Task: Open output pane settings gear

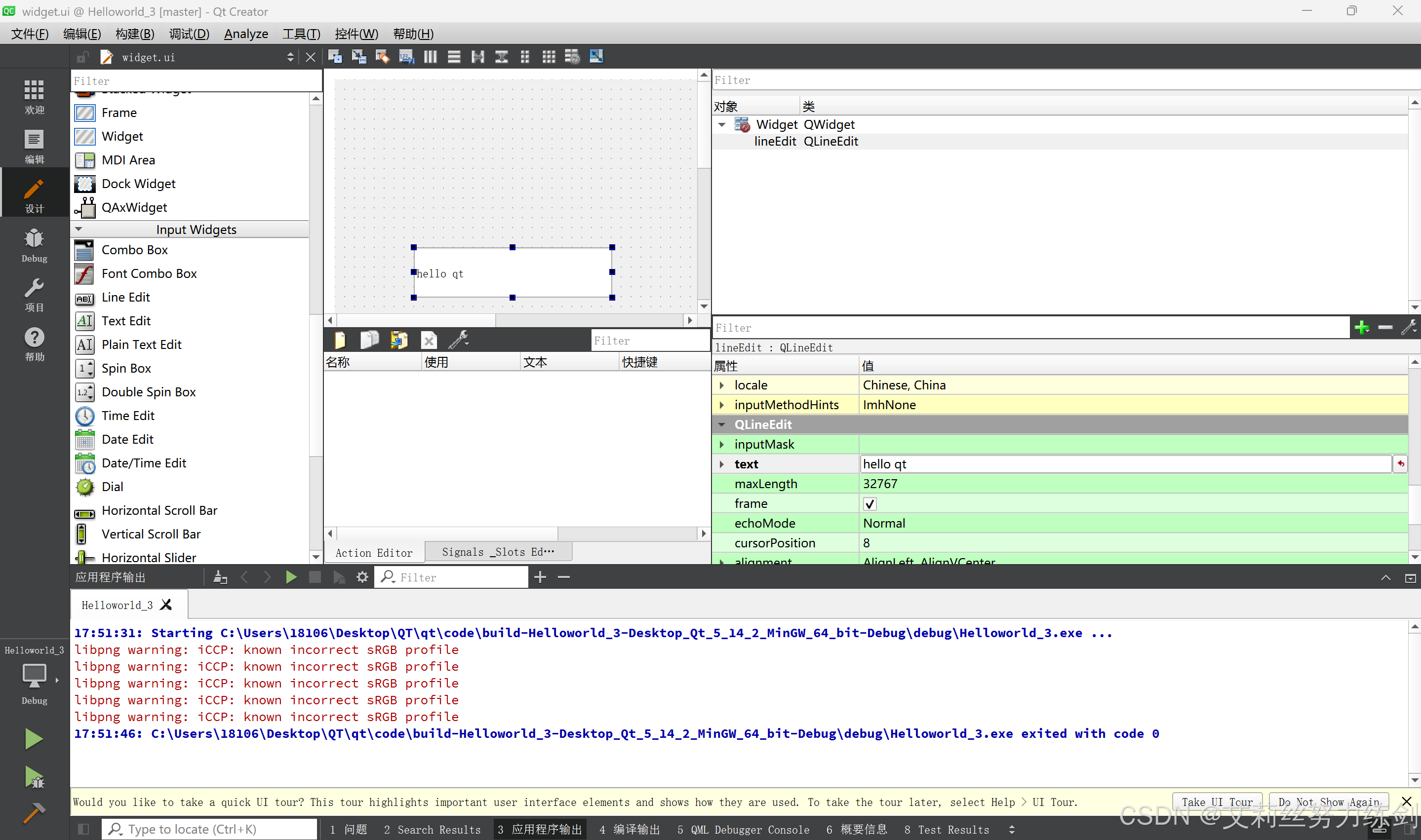Action: tap(362, 577)
